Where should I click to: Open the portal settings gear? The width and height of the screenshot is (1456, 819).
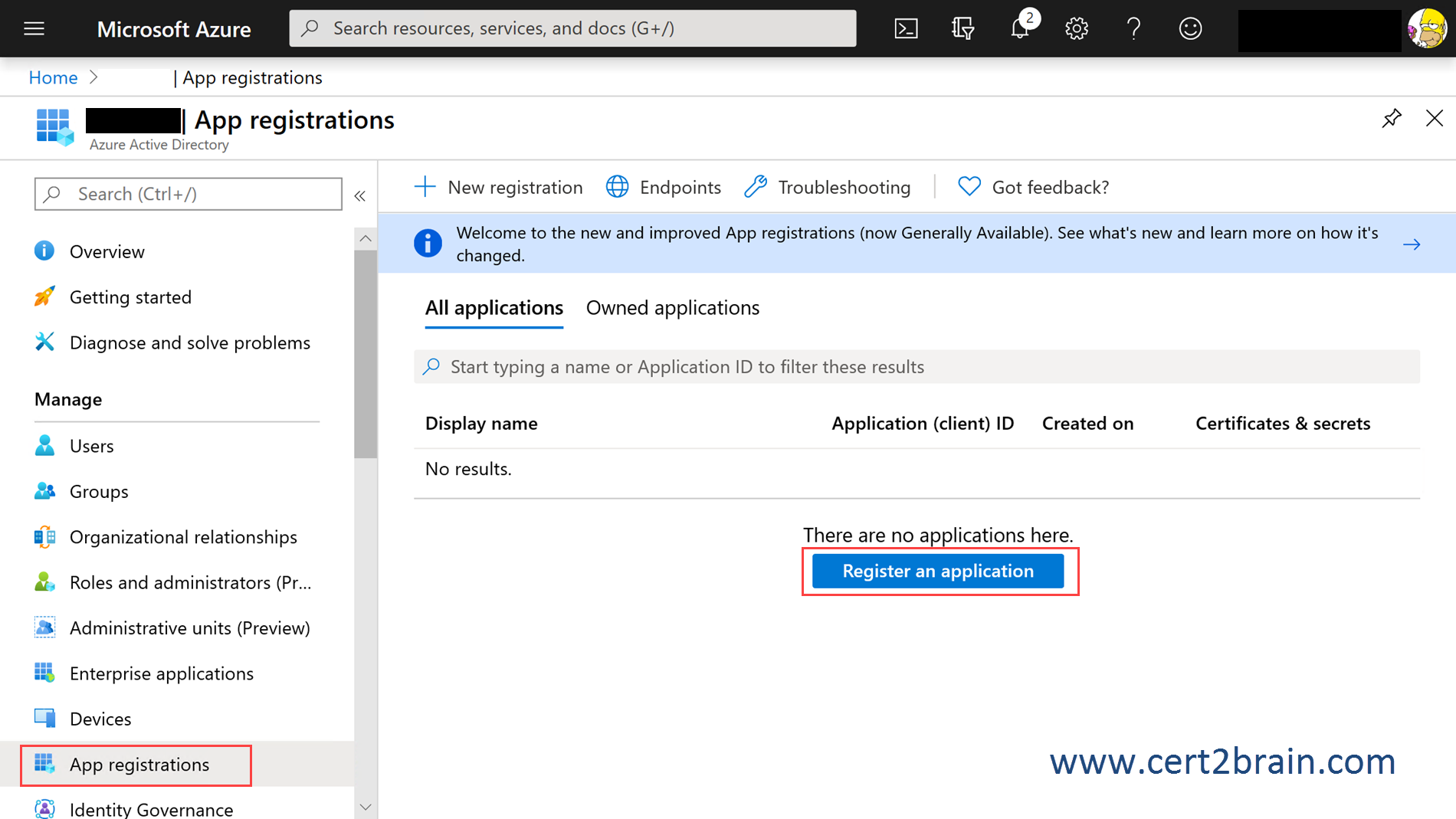(1077, 29)
